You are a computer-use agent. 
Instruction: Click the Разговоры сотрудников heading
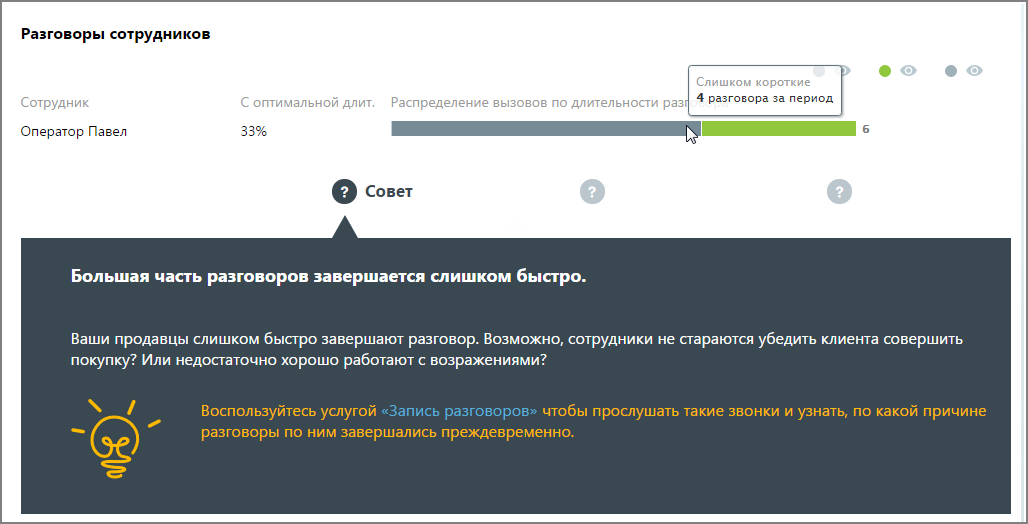click(115, 34)
